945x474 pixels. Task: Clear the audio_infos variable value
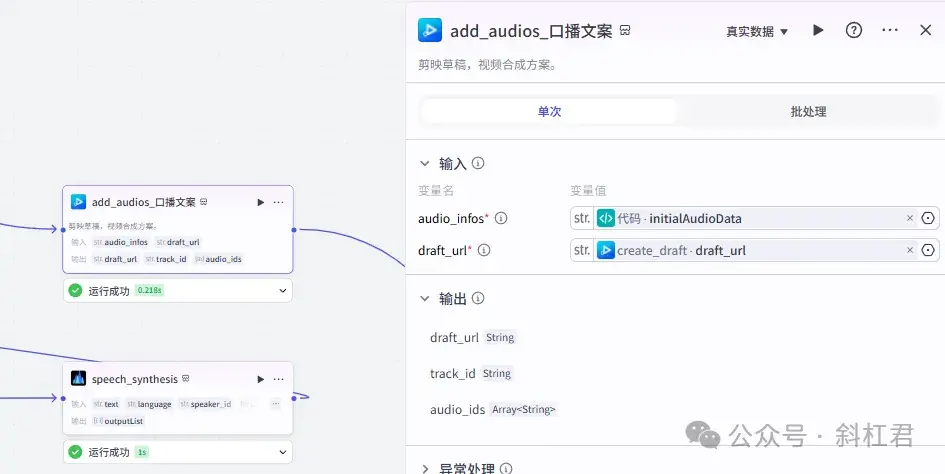tap(910, 218)
